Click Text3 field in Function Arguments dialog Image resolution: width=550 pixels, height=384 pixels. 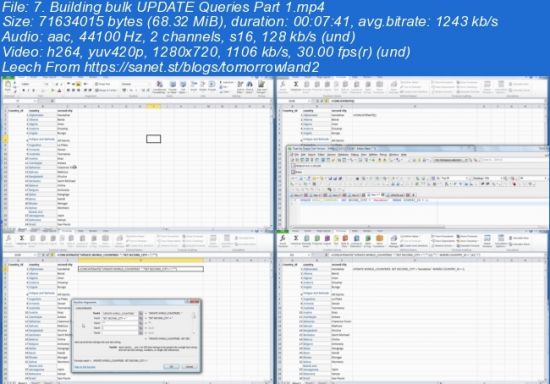point(120,323)
